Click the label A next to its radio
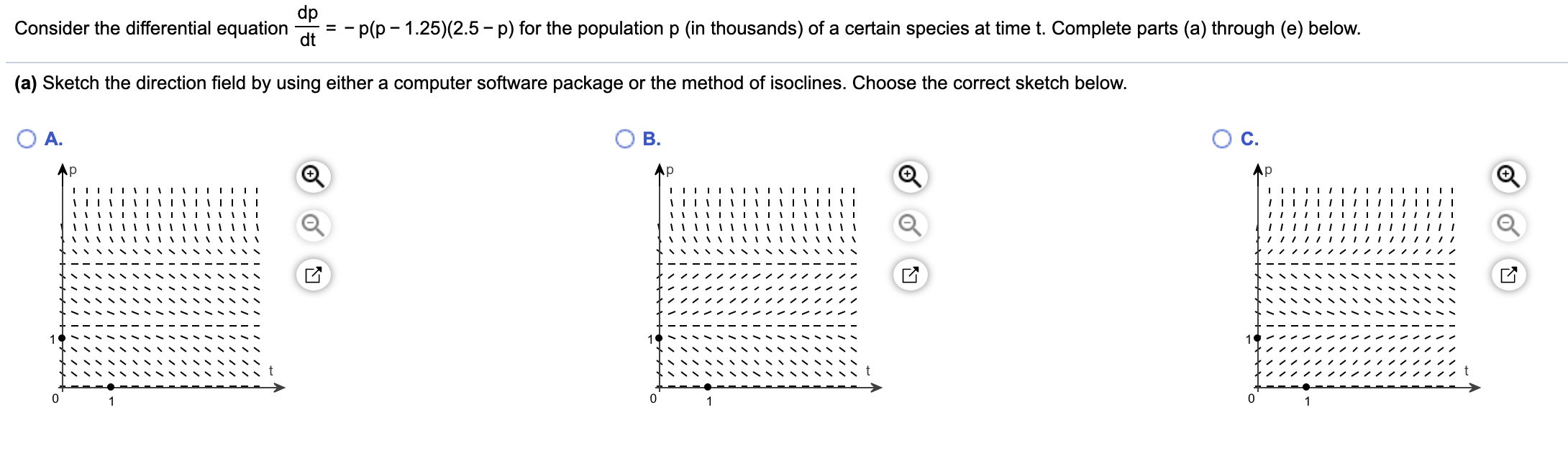The image size is (1568, 456). point(51,137)
